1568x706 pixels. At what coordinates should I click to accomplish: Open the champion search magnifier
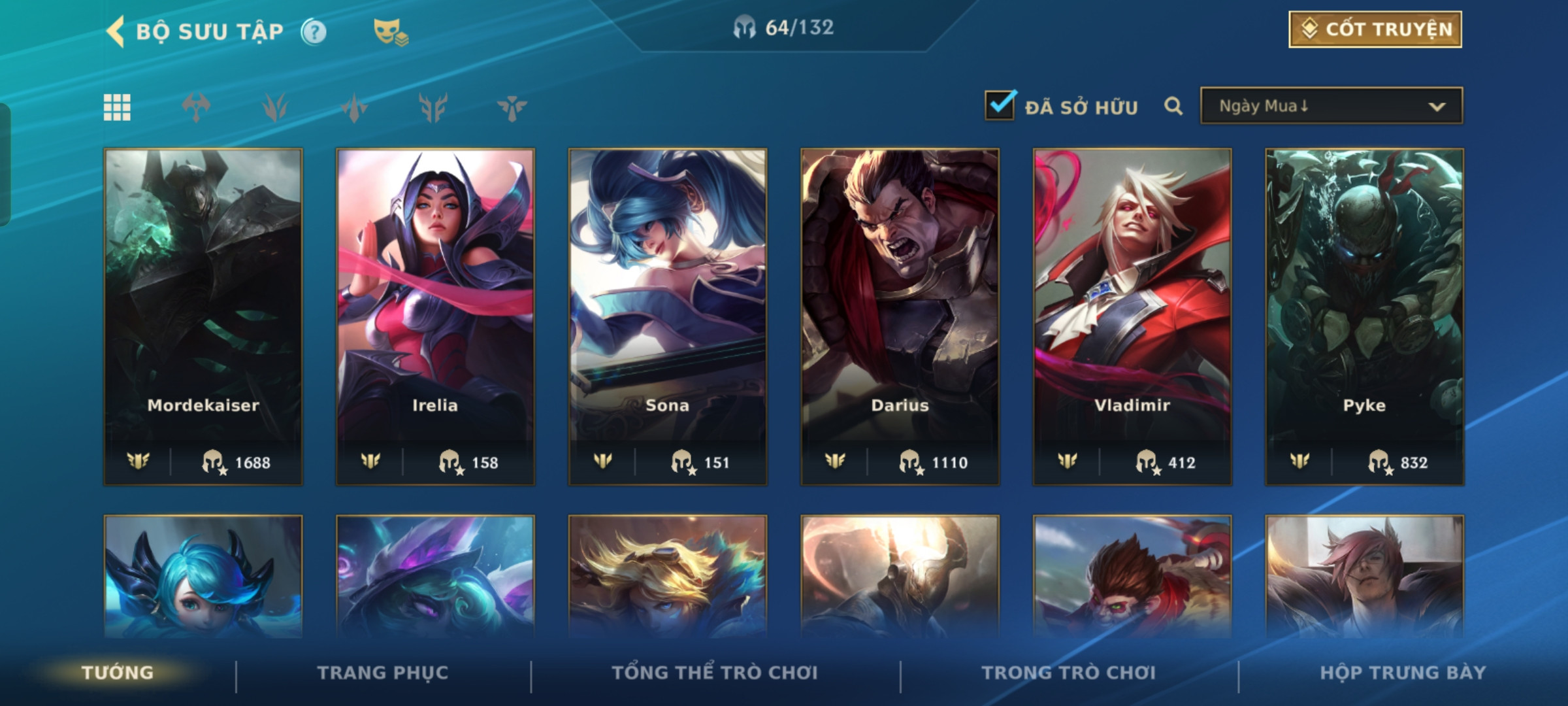(1173, 106)
